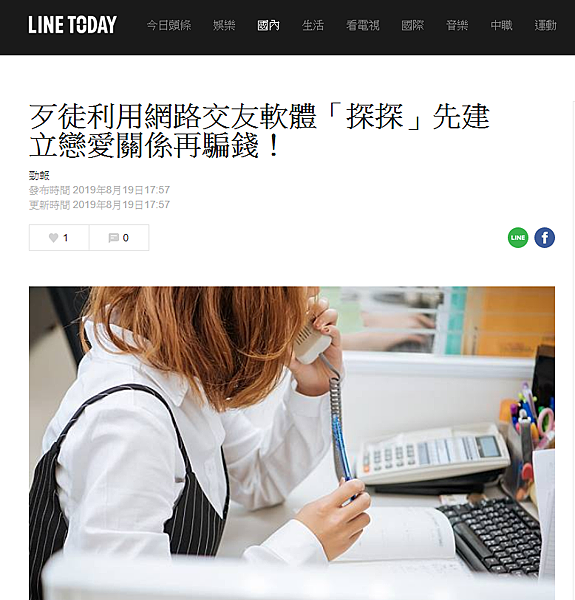Open the 生活 category
This screenshot has height=600, width=575.
pos(313,26)
